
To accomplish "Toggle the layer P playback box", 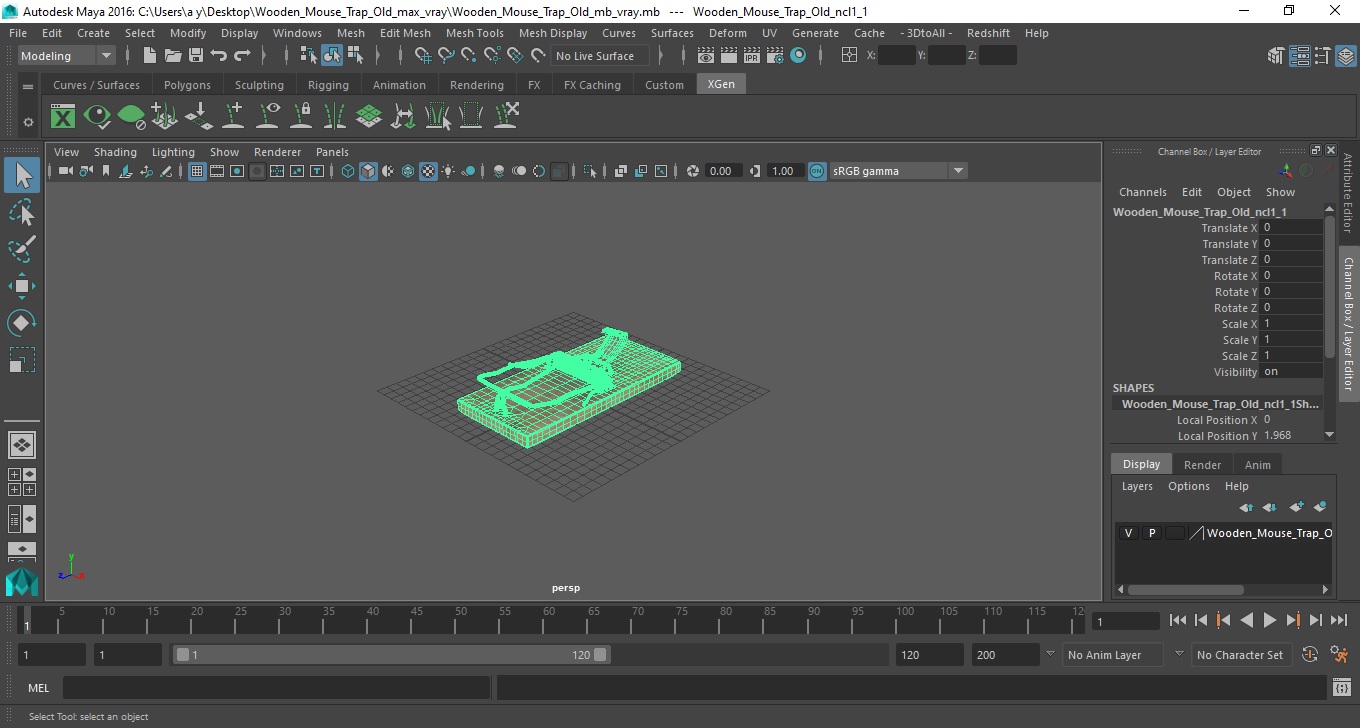I will (x=1151, y=533).
